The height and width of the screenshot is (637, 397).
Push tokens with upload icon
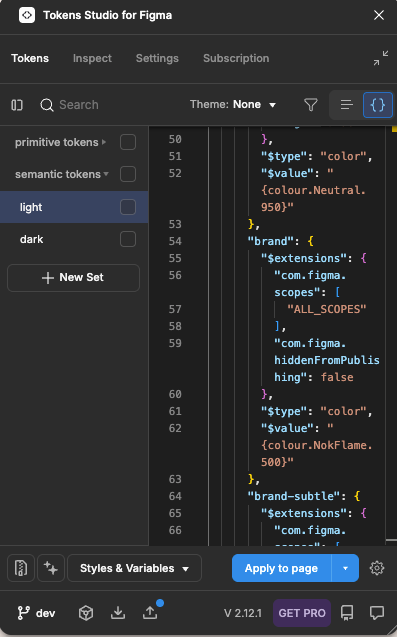150,613
